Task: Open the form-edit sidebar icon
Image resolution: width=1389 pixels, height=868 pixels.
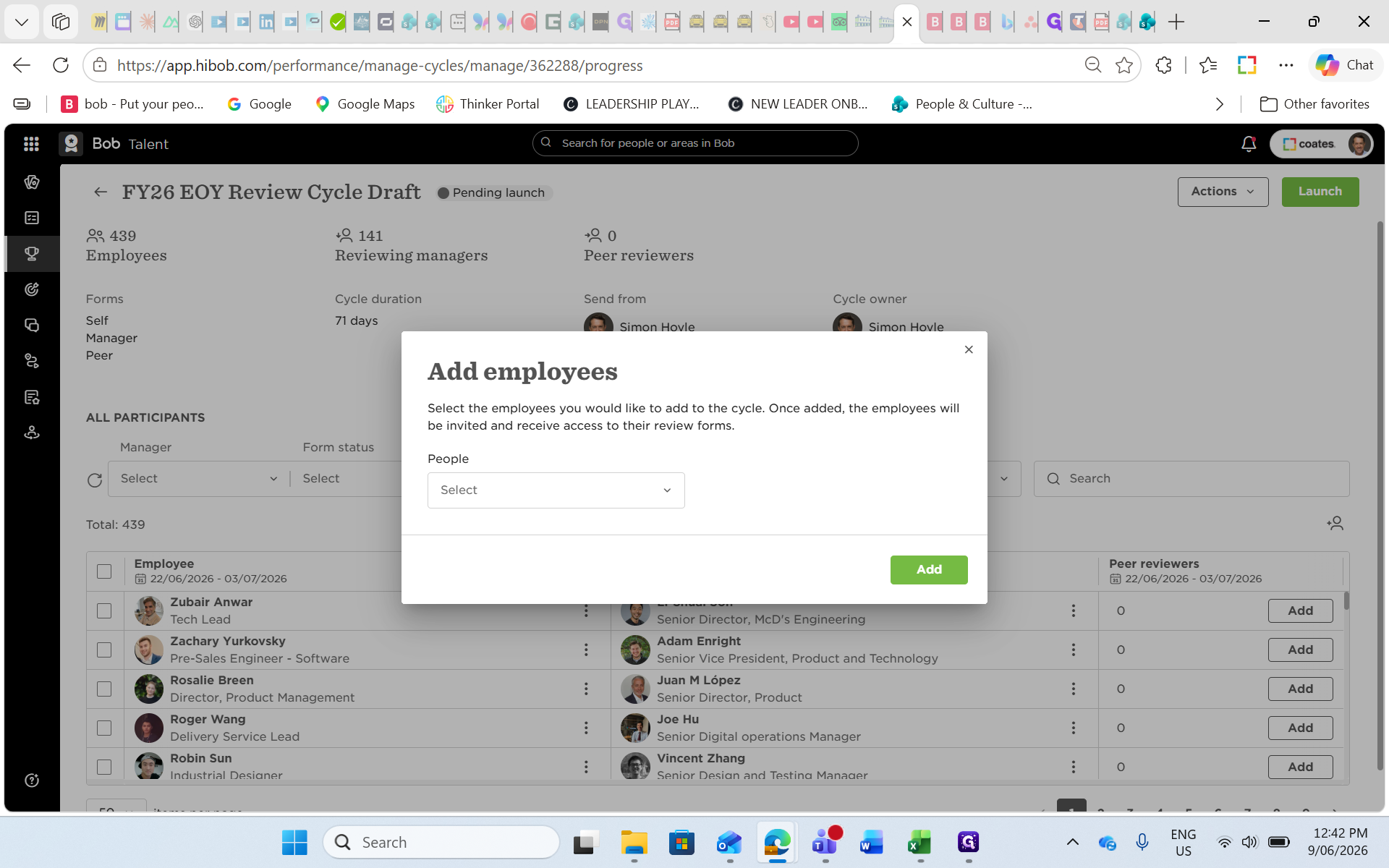Action: [x=32, y=397]
